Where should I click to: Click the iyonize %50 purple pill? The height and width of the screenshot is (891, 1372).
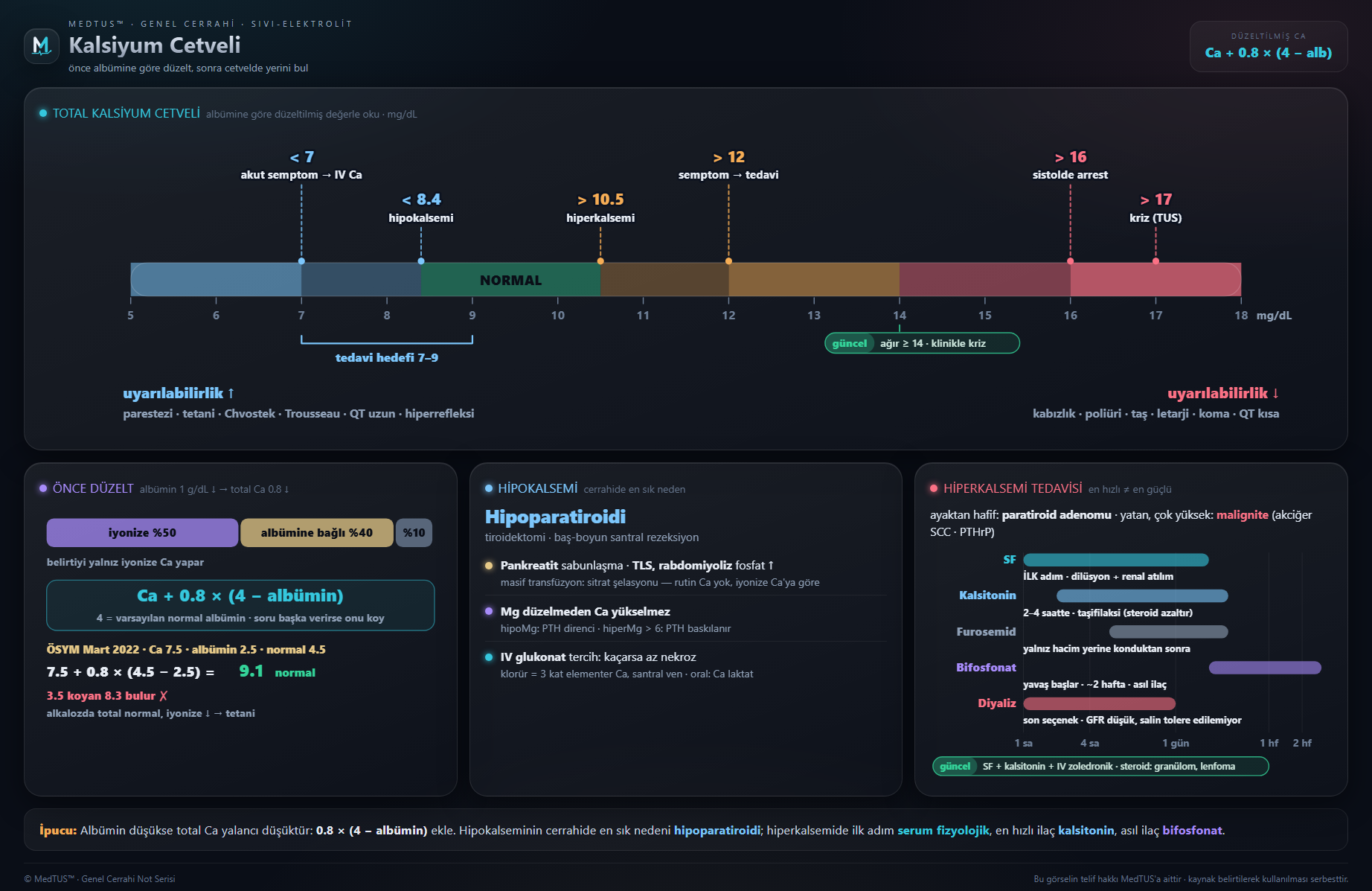point(142,533)
